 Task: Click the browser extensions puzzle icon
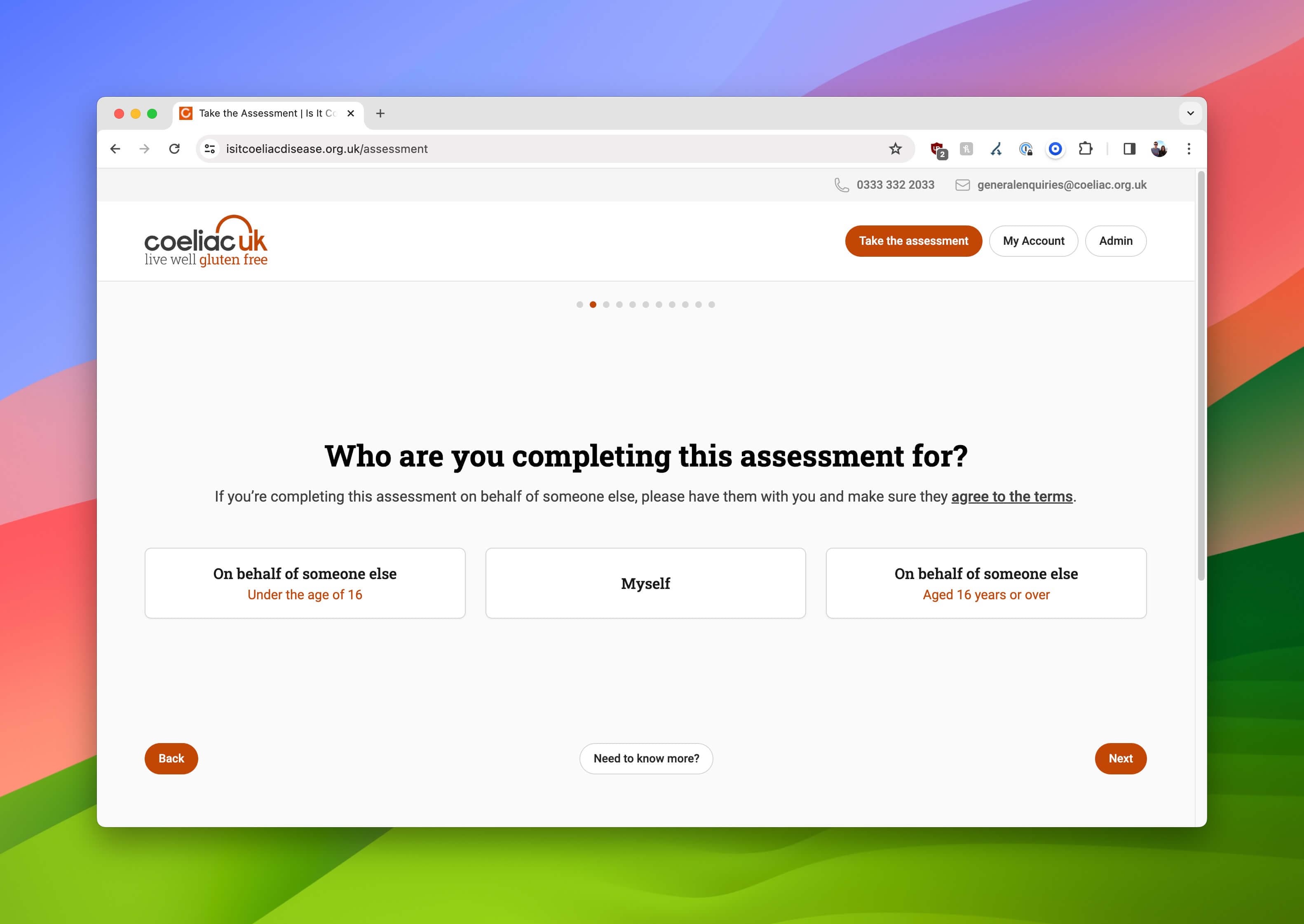[x=1086, y=149]
